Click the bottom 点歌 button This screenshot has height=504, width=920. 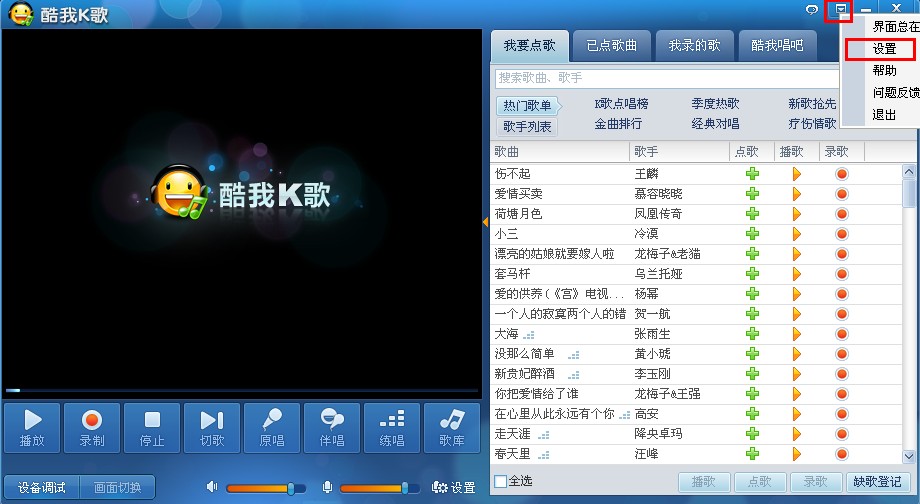tap(760, 482)
